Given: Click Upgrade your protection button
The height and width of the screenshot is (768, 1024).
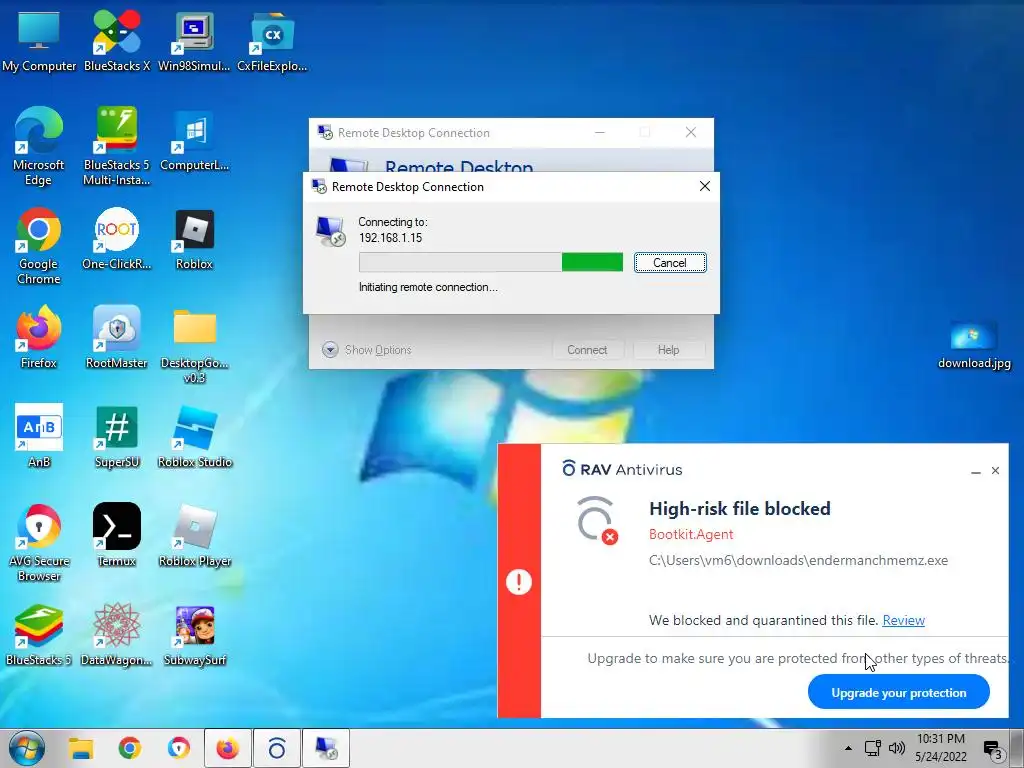Looking at the screenshot, I should click(899, 692).
